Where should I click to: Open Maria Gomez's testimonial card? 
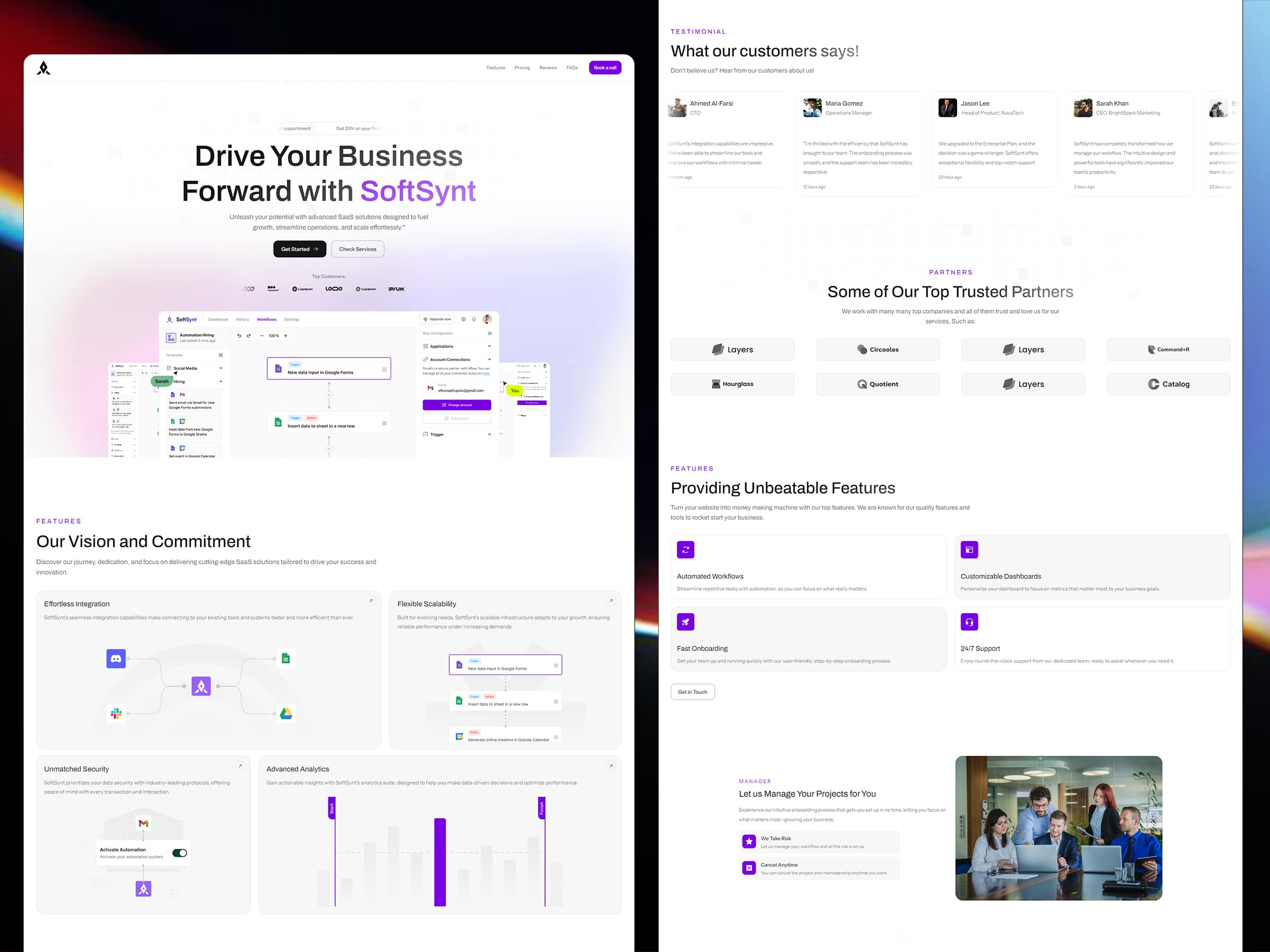(859, 143)
